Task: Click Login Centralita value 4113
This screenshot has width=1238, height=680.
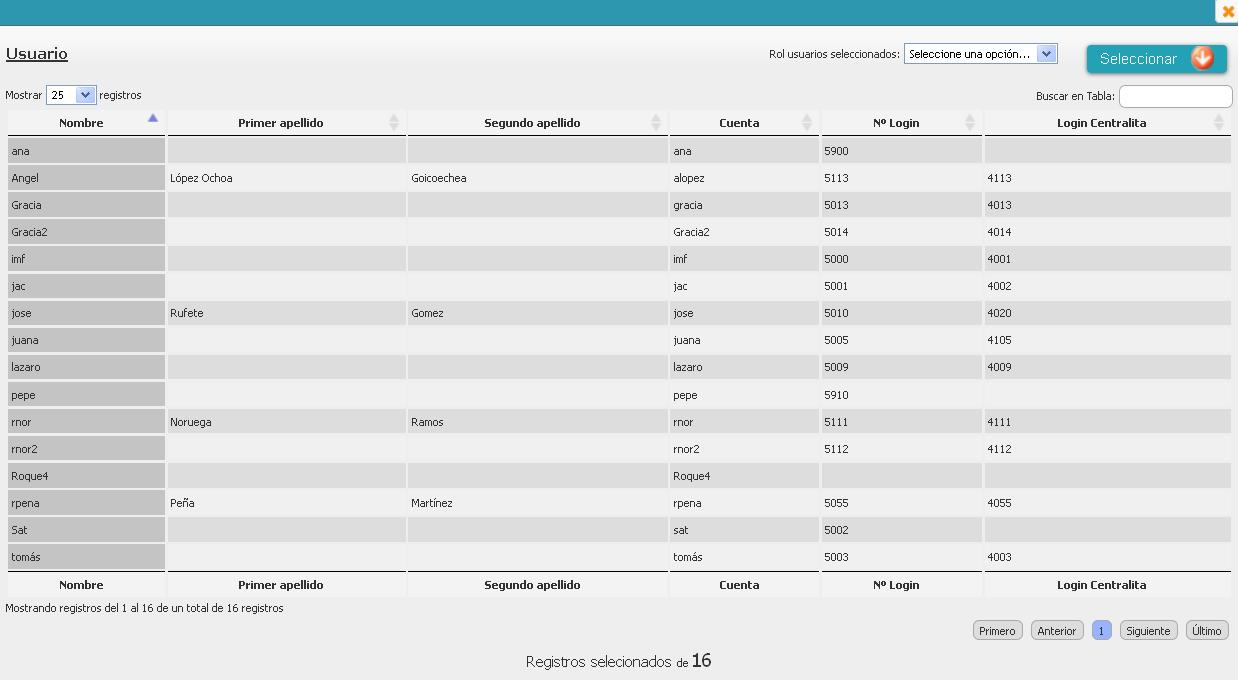Action: tap(1107, 178)
